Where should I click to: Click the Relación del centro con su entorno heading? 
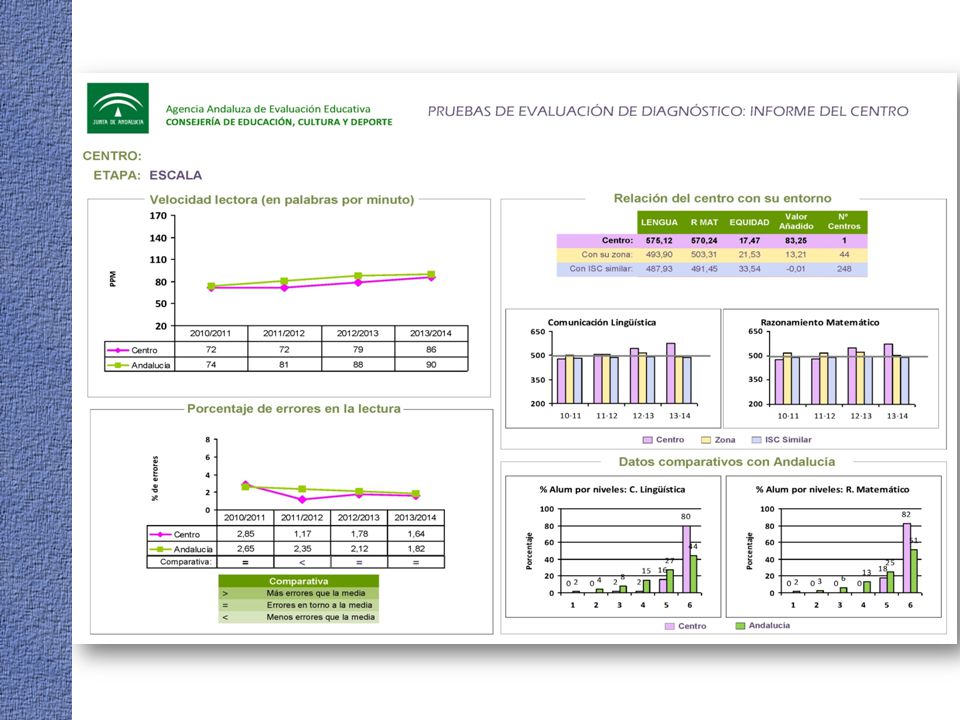pyautogui.click(x=722, y=198)
